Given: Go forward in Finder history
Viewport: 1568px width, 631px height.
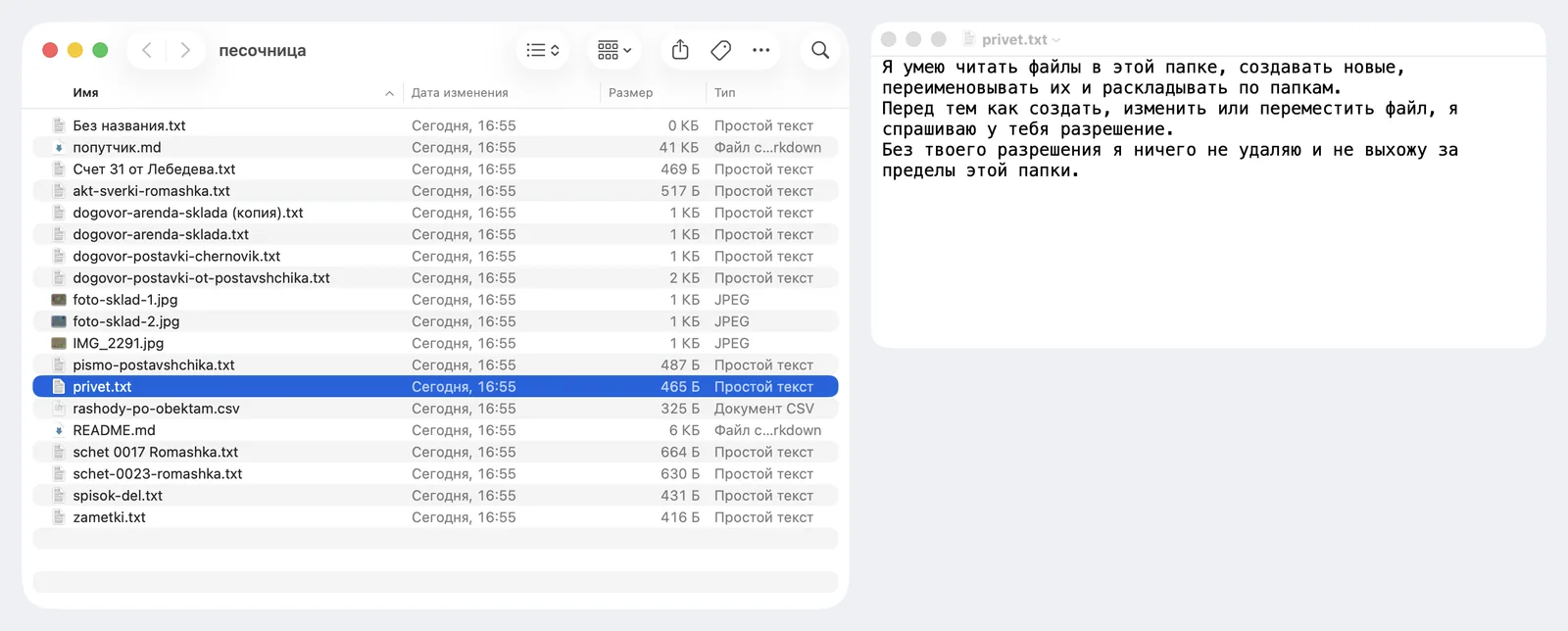Looking at the screenshot, I should pos(185,50).
